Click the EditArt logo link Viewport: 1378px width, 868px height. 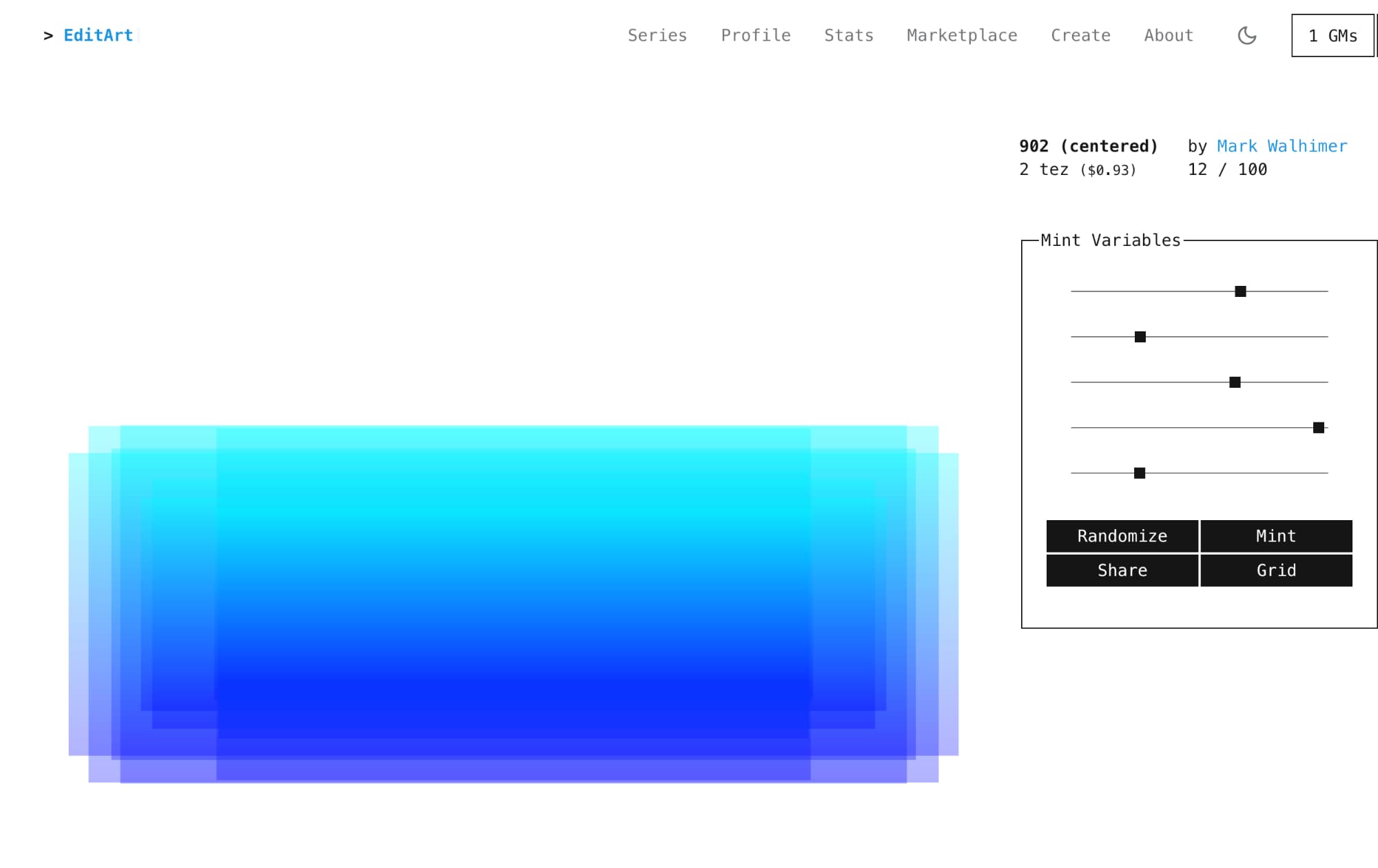[98, 35]
